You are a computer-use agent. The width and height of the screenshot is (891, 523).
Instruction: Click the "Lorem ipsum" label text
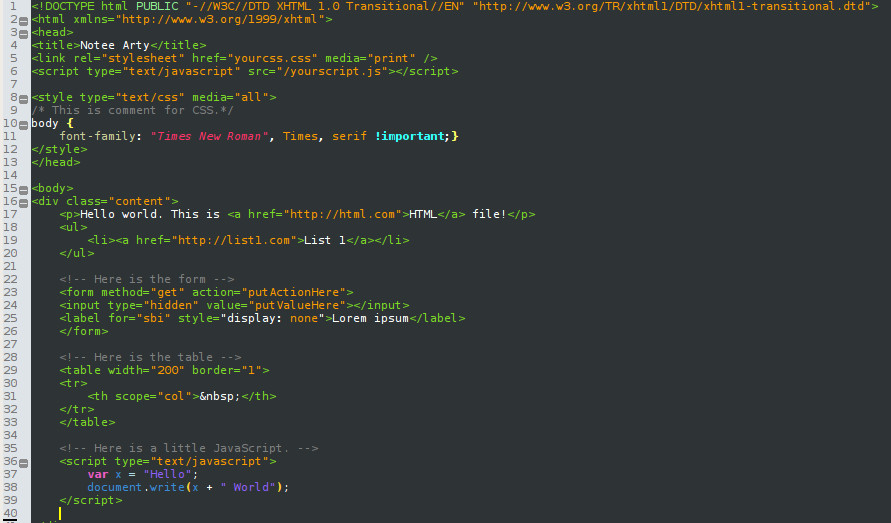pyautogui.click(x=370, y=318)
